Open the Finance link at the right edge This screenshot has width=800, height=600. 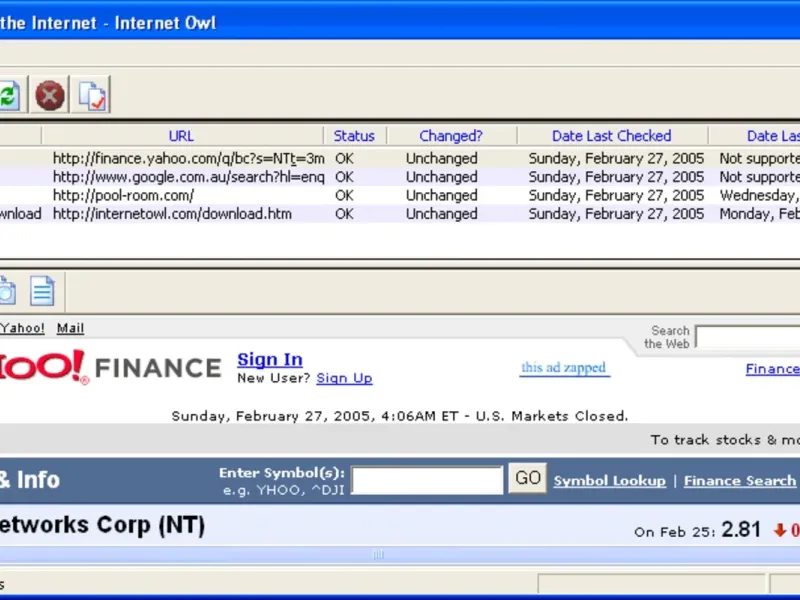pos(772,369)
